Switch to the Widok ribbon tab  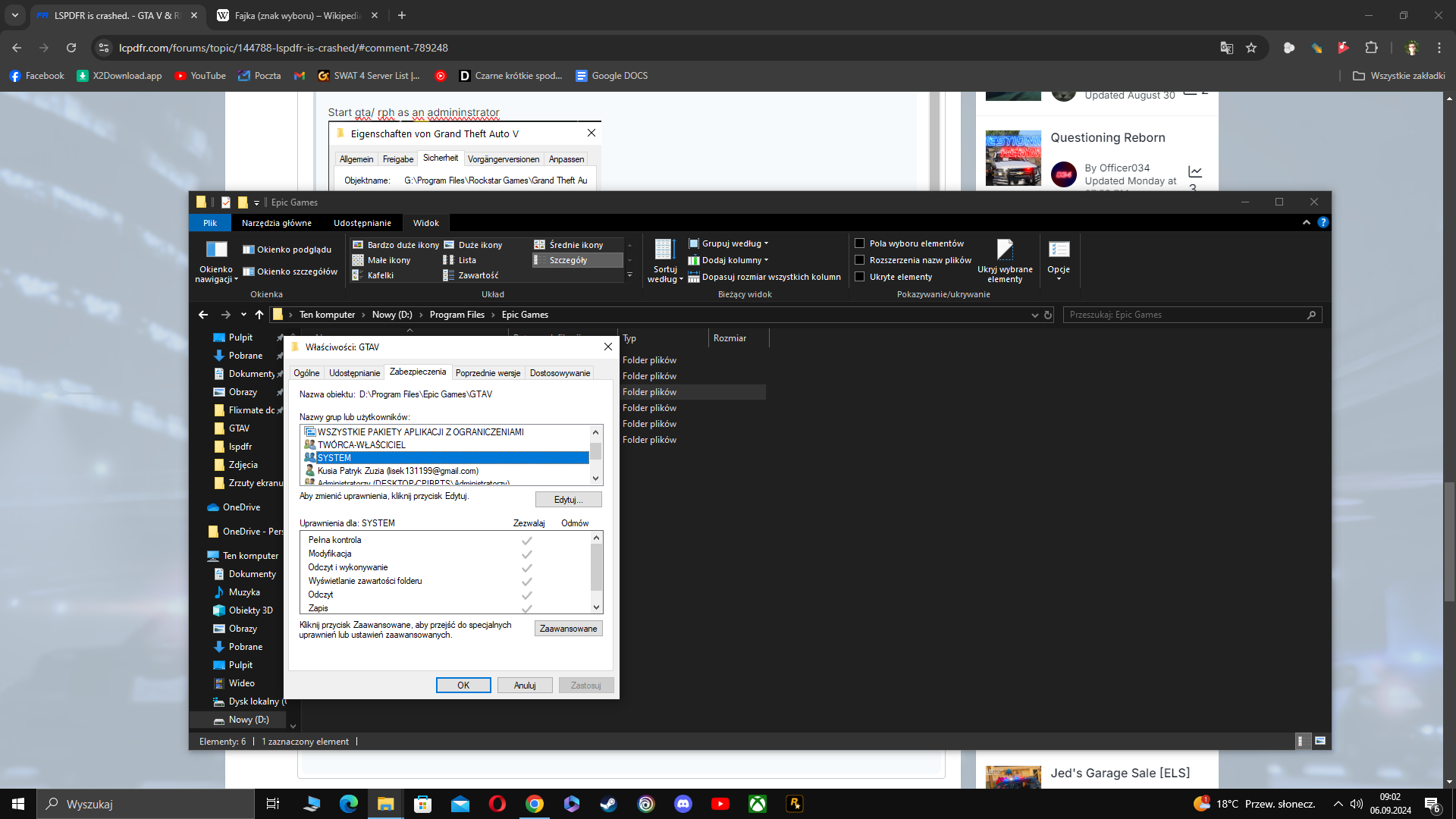coord(425,223)
